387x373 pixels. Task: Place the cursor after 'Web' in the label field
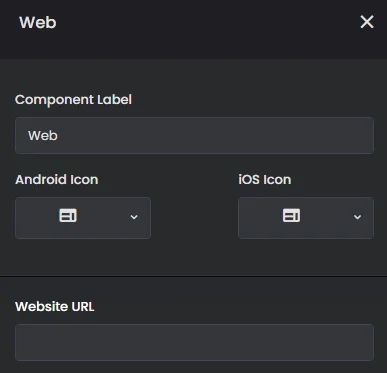59,135
